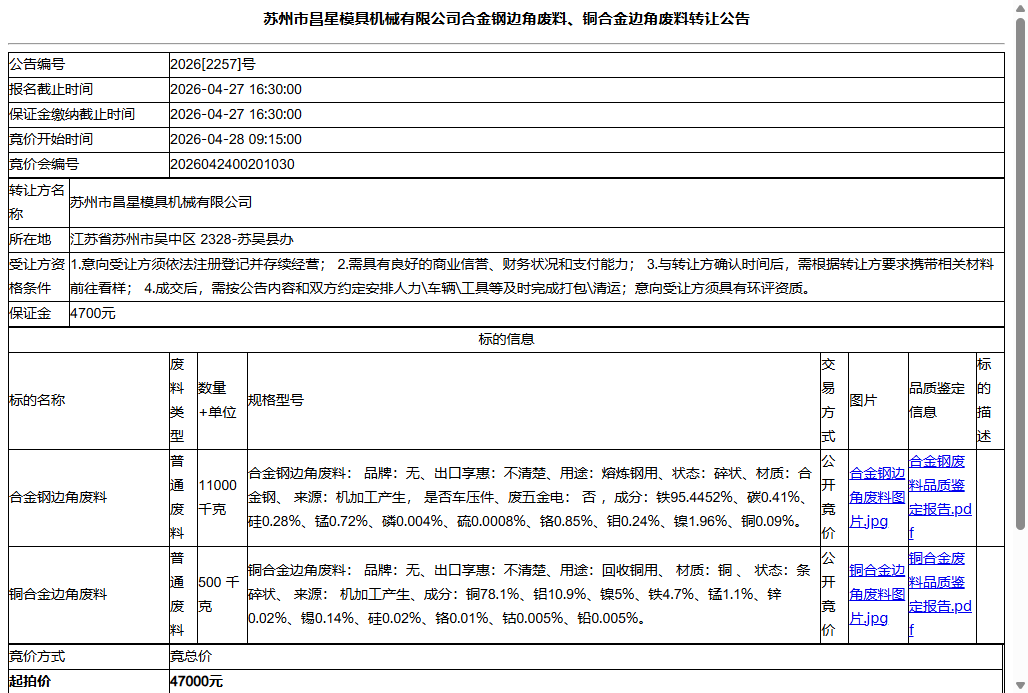Click the 所在地 label cell
The image size is (1028, 693).
point(39,239)
